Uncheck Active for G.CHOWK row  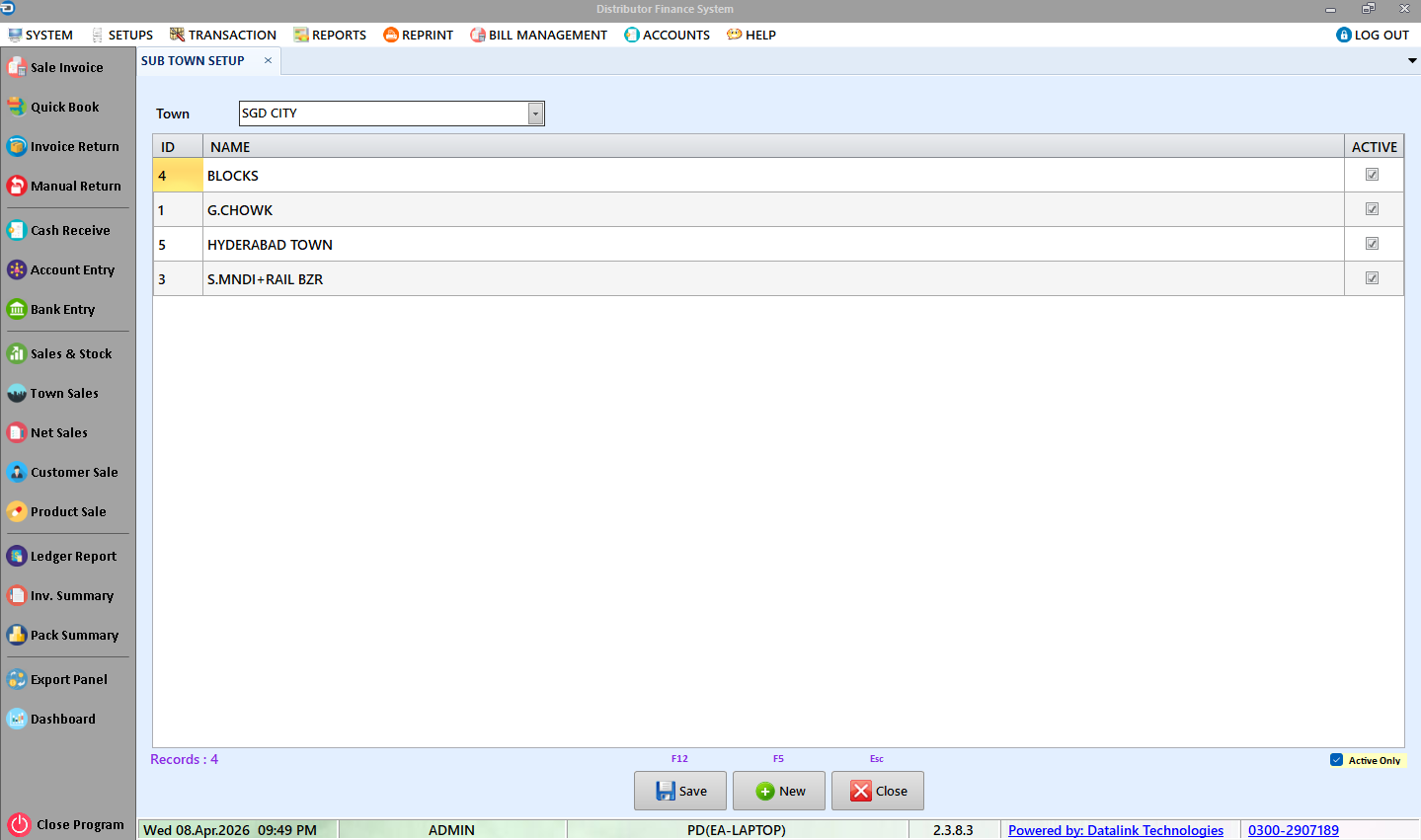[x=1372, y=209]
